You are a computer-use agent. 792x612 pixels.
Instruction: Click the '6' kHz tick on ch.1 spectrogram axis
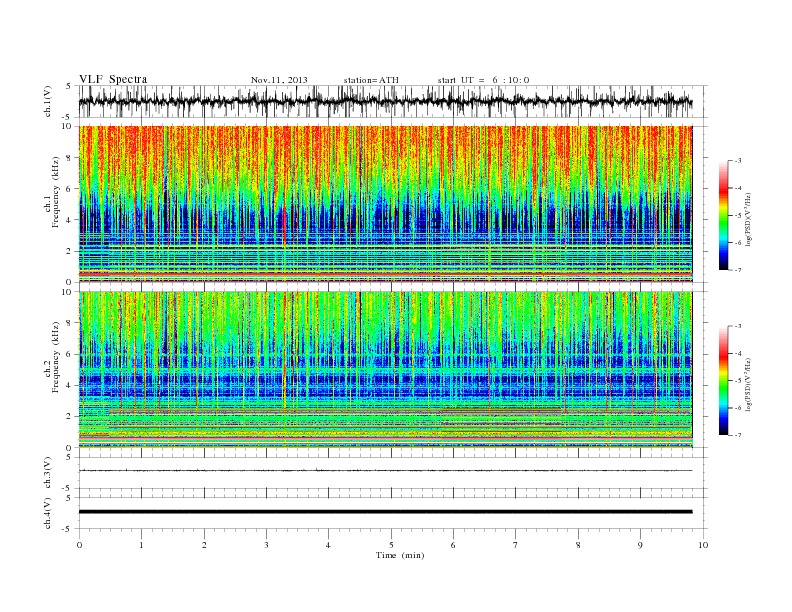click(70, 189)
